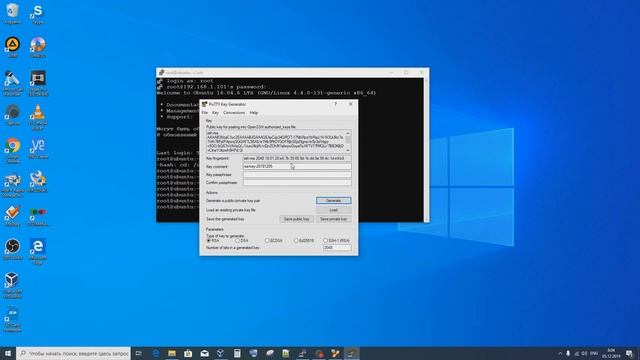Show hidden system tray icons
This screenshot has height=360, width=640.
pos(560,353)
